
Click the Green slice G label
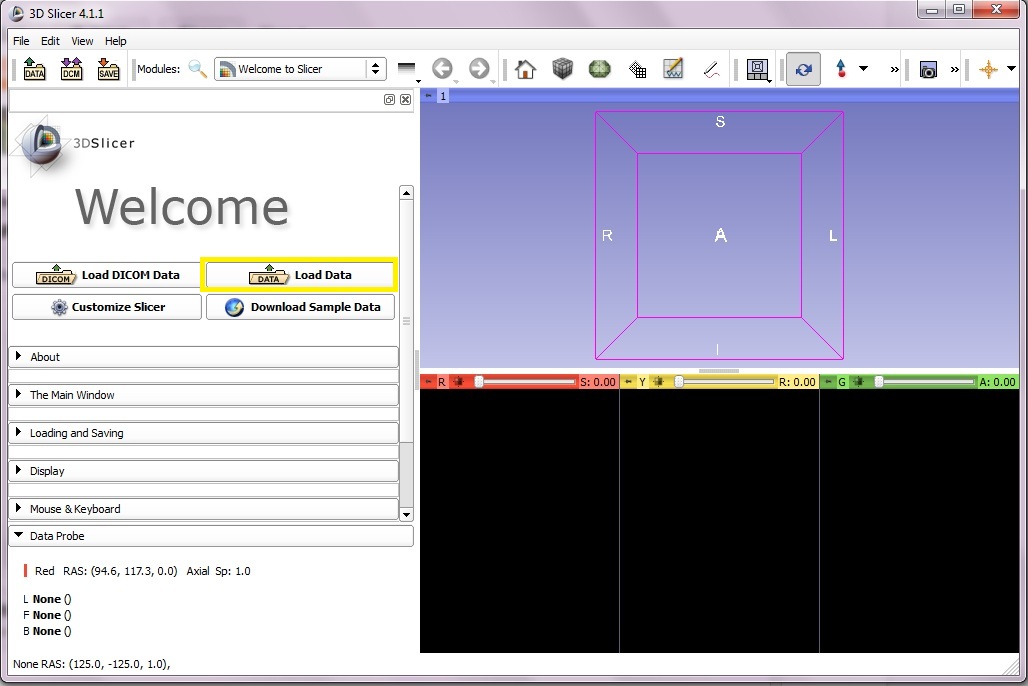pyautogui.click(x=842, y=382)
